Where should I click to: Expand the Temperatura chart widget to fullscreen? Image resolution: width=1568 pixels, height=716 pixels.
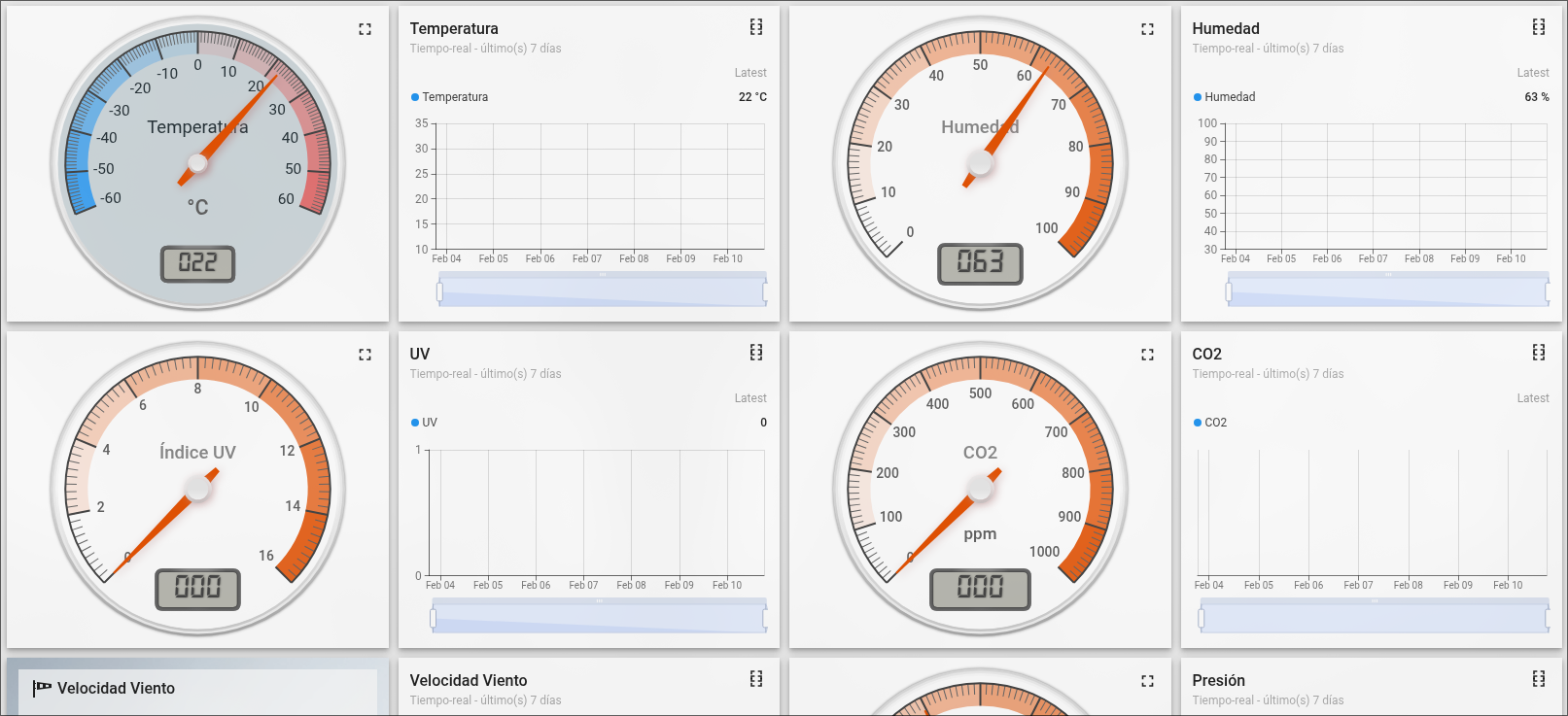click(756, 27)
